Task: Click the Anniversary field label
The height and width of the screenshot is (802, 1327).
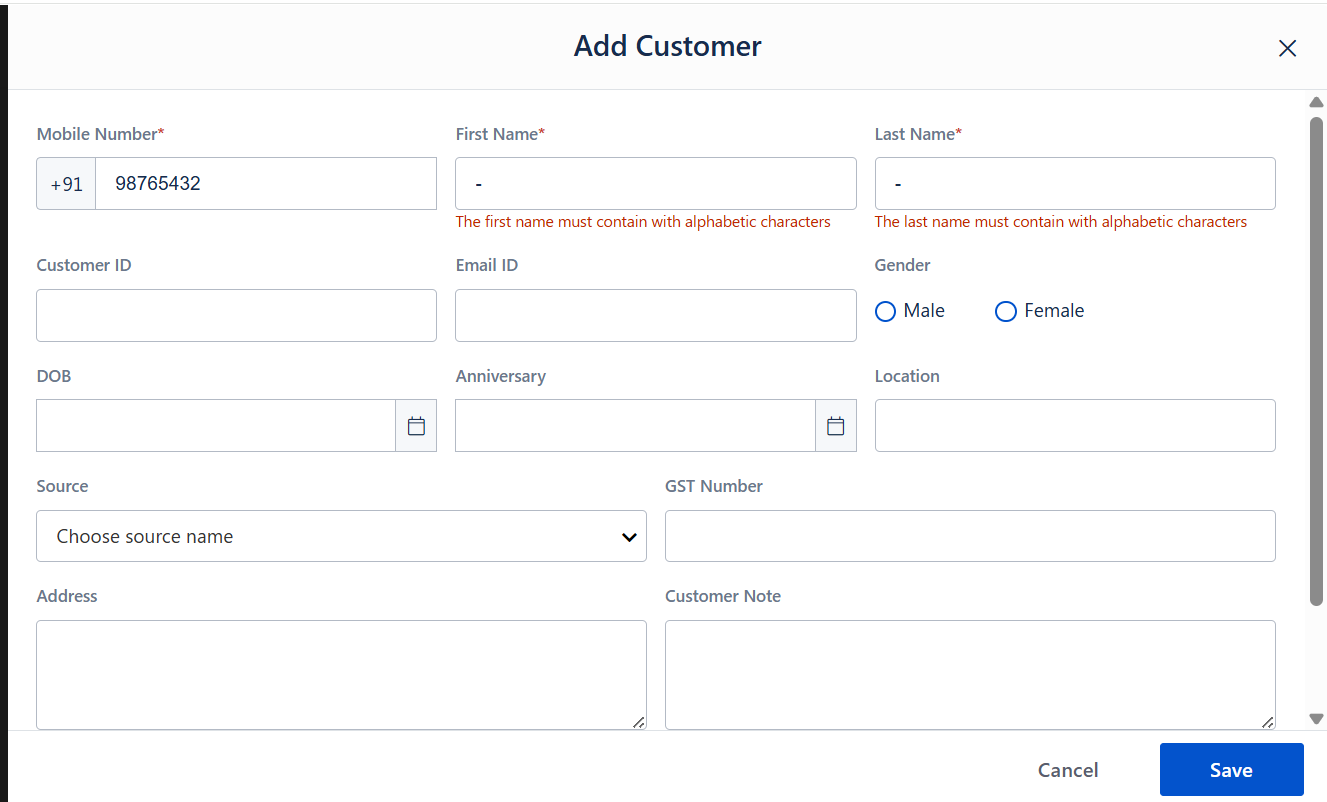Action: (x=501, y=376)
